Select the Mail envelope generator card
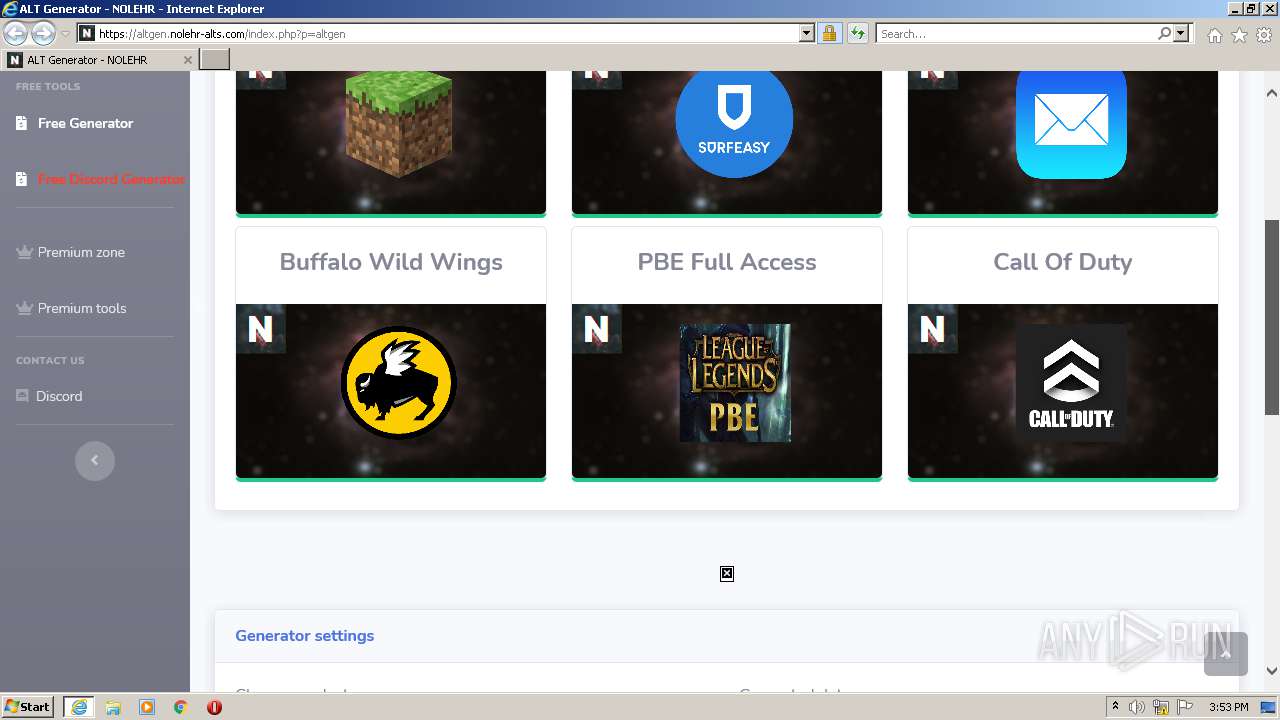Screen dimensions: 1280x720 point(1063,141)
